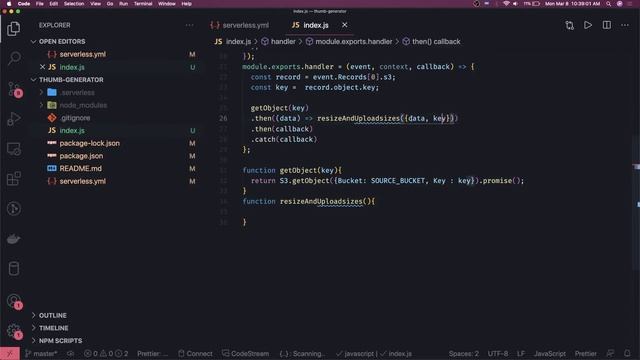640x360 pixels.
Task: Open the Wi-Fi menu in menu bar
Action: tap(506, 4)
